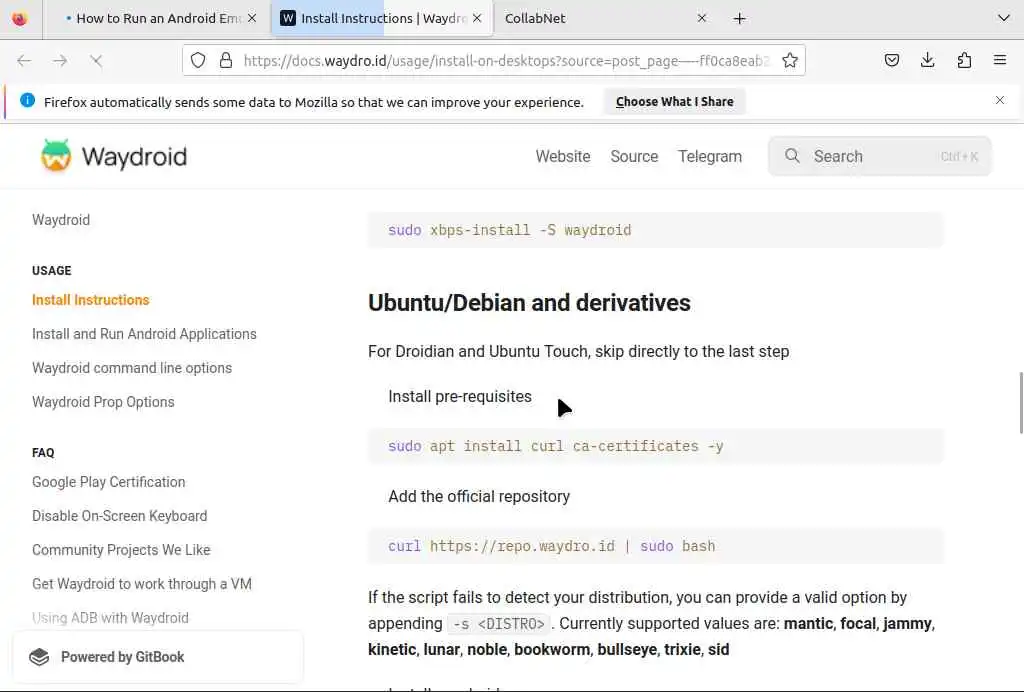Stop loading the page
Screen dimensions: 1024x692
[96, 61]
